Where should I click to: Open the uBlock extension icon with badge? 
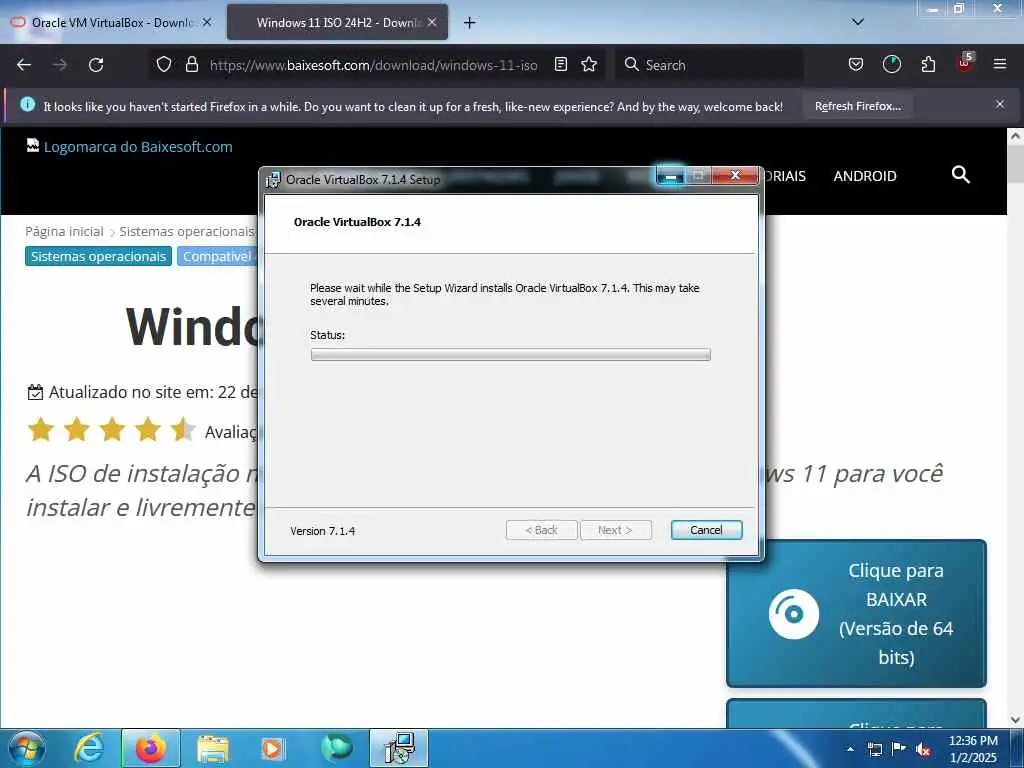pos(965,63)
